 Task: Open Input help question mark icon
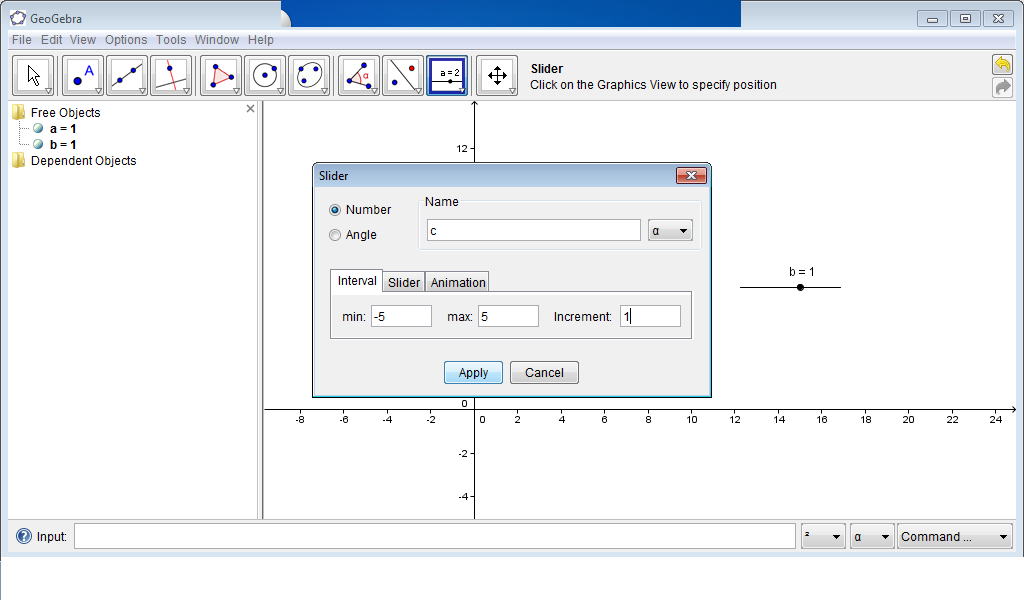tap(24, 536)
